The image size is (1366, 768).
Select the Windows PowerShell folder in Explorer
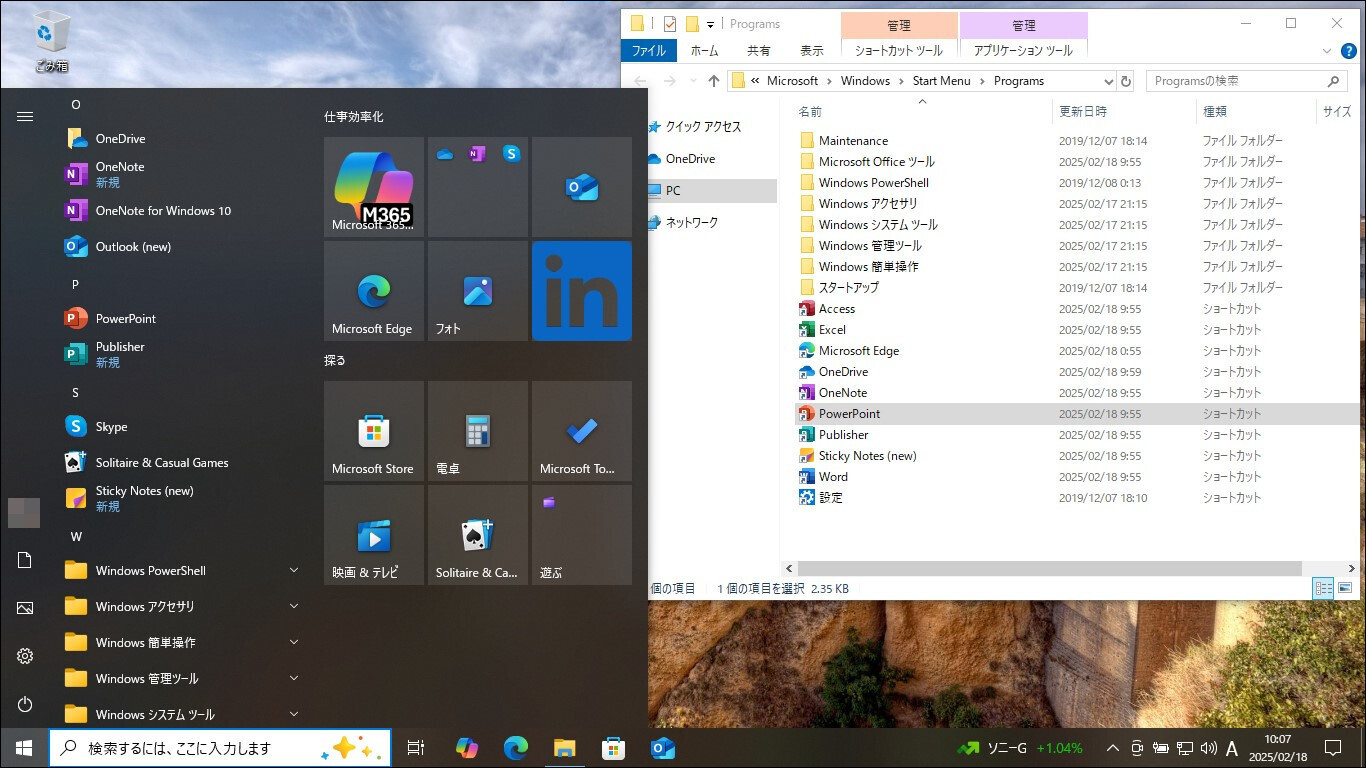873,183
